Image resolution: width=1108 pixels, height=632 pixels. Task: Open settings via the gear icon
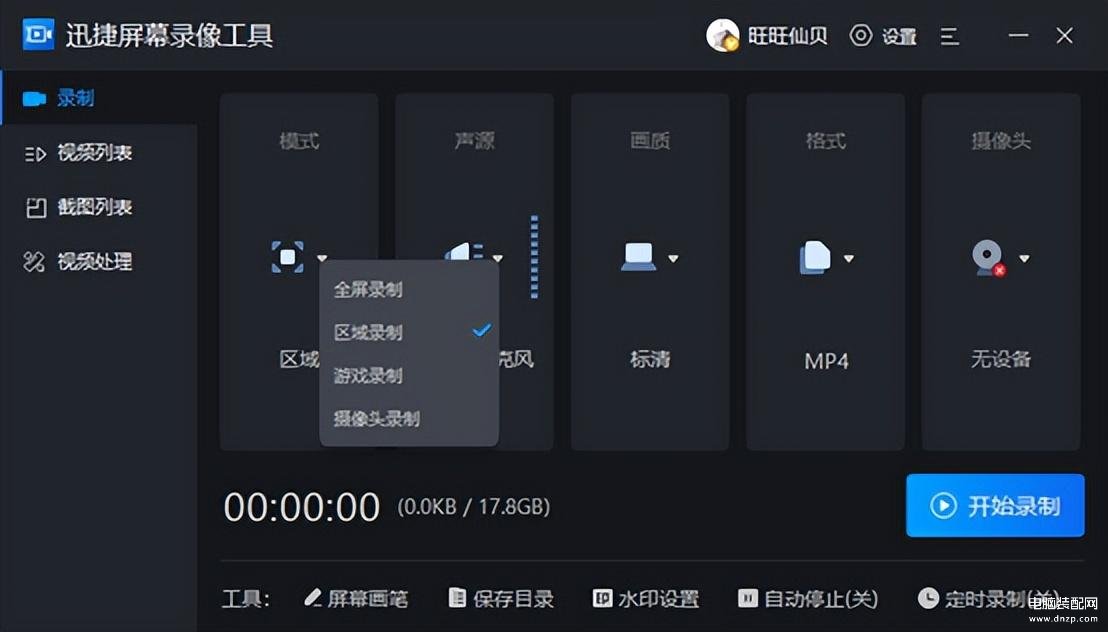click(x=861, y=35)
